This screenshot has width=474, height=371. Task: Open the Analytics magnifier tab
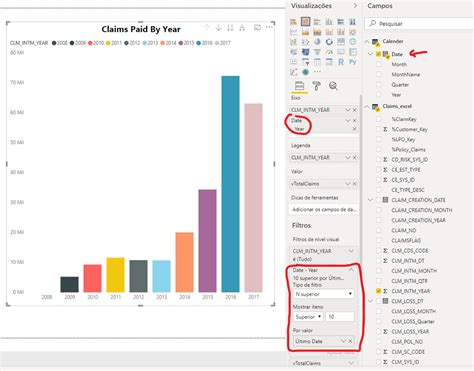coord(333,86)
